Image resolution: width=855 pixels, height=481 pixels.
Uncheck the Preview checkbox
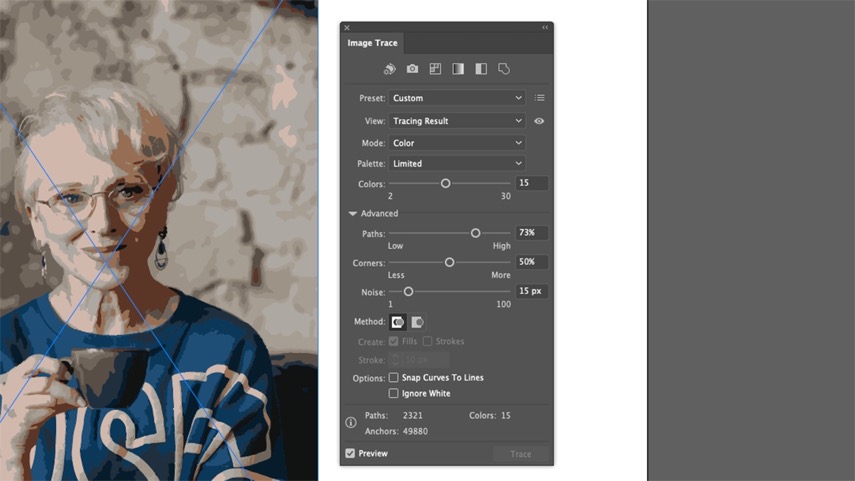350,454
